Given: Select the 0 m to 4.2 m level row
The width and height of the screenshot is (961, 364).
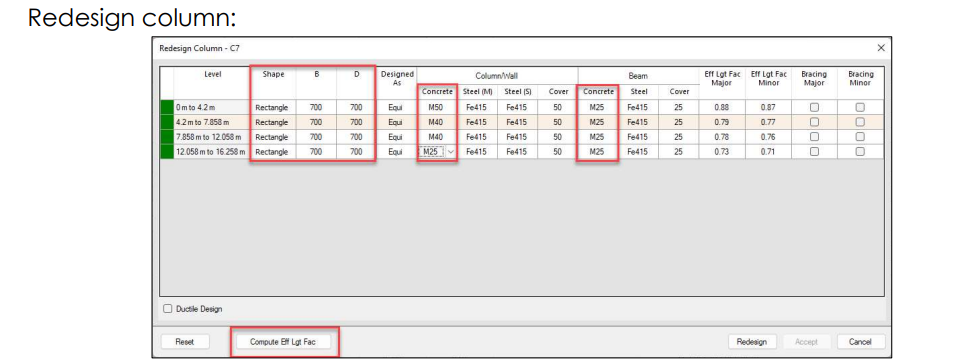Looking at the screenshot, I should [522, 107].
